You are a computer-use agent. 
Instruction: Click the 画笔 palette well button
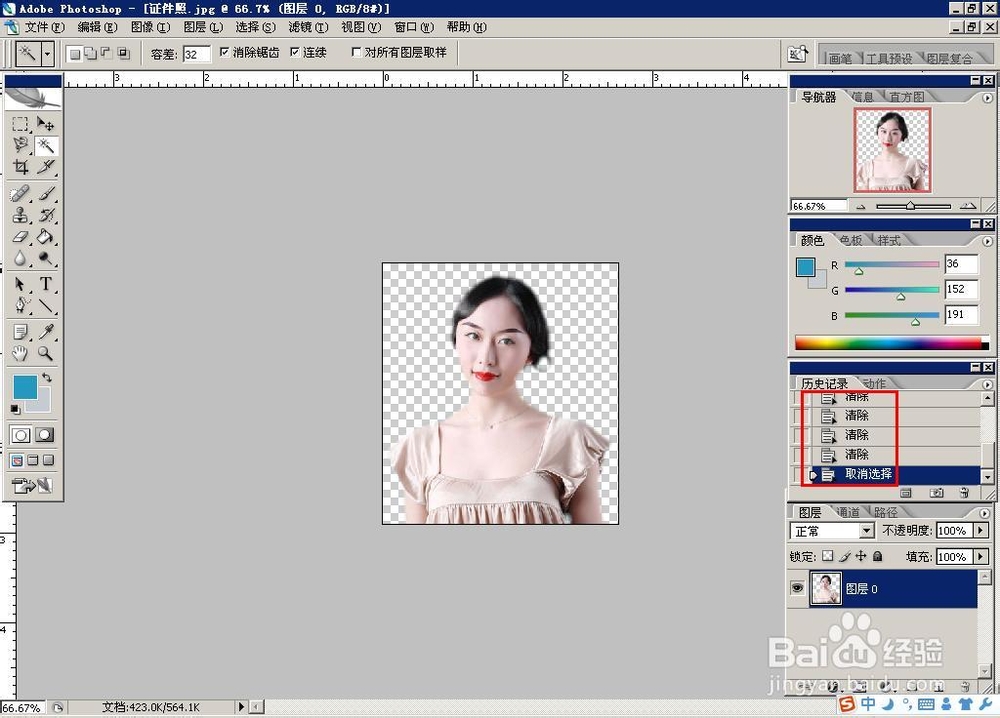tap(841, 57)
